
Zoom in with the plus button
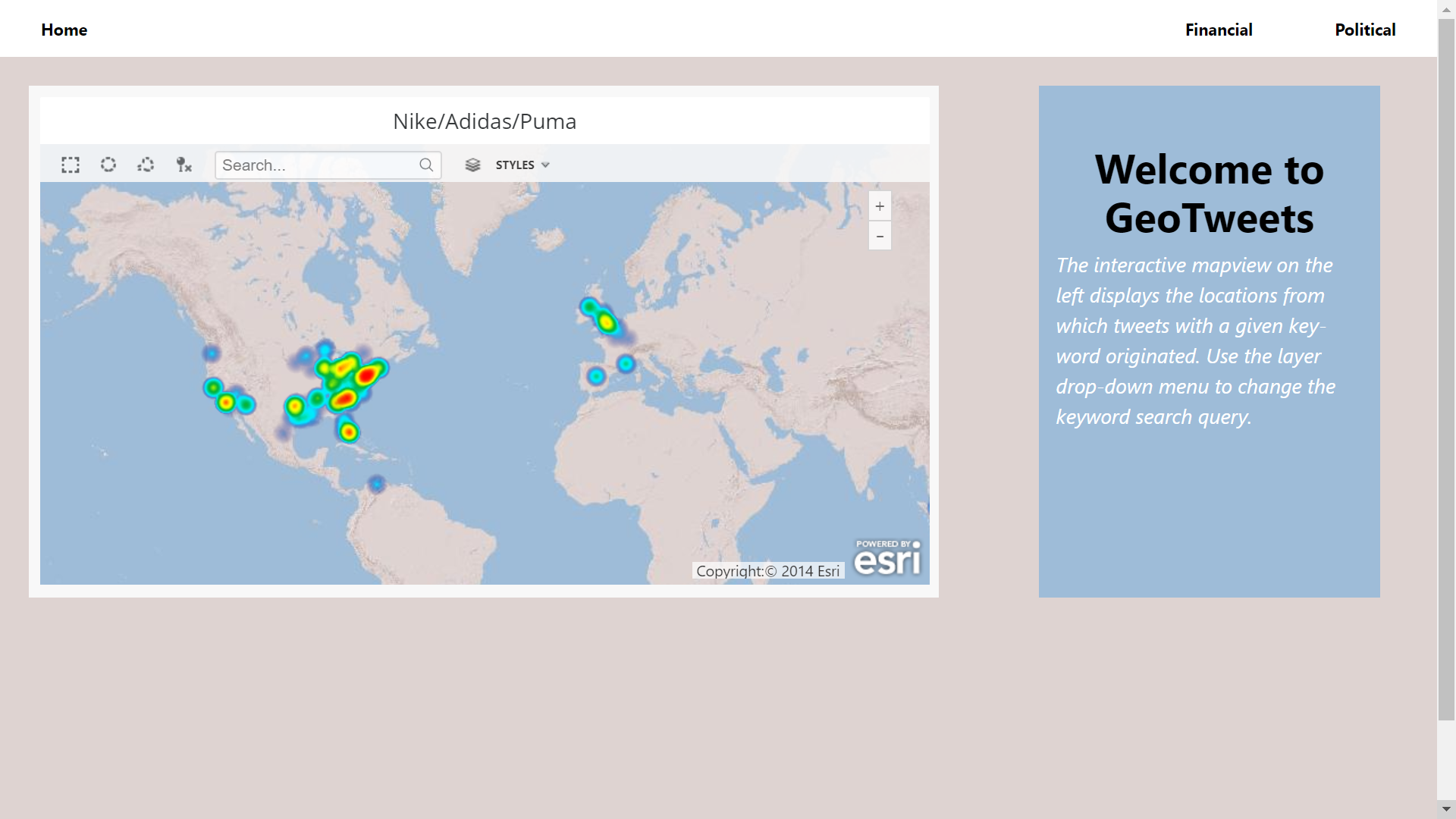[x=880, y=206]
